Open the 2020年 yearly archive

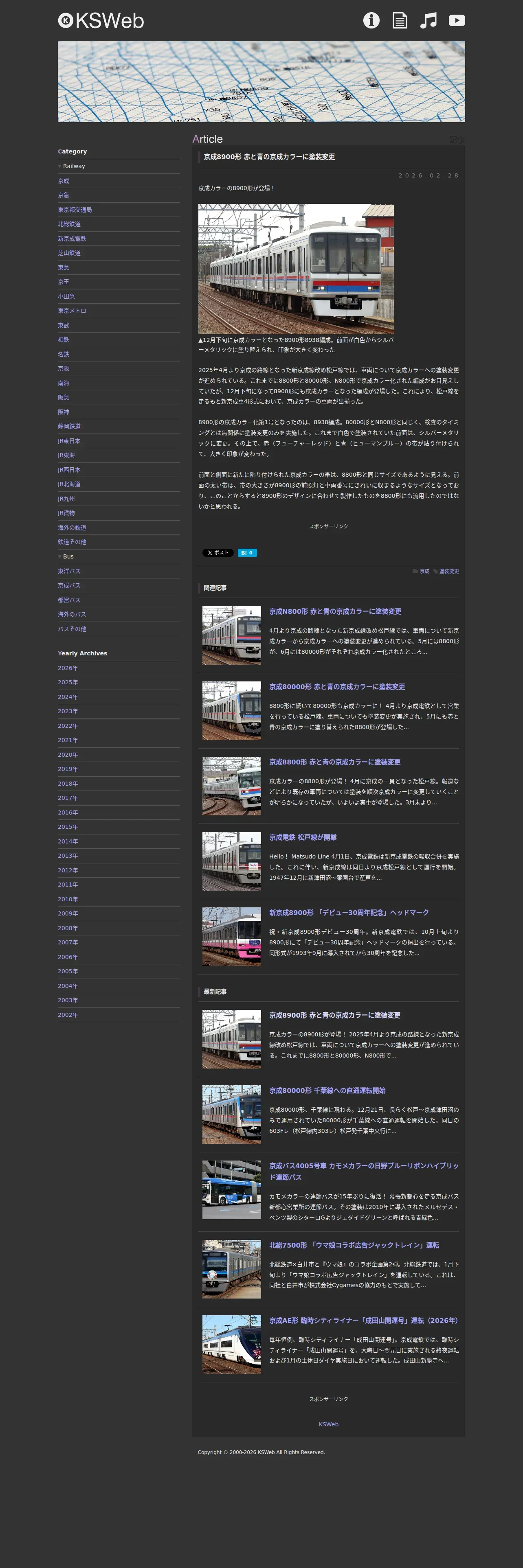click(68, 755)
